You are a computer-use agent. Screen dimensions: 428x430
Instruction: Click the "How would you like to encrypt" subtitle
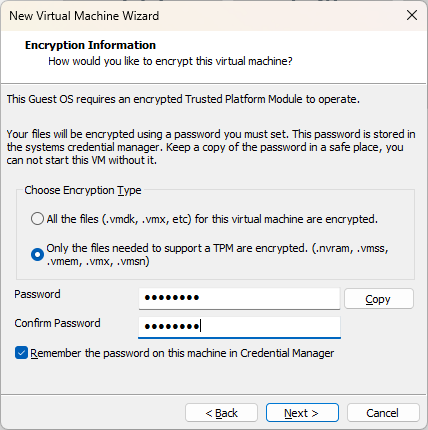pyautogui.click(x=170, y=61)
